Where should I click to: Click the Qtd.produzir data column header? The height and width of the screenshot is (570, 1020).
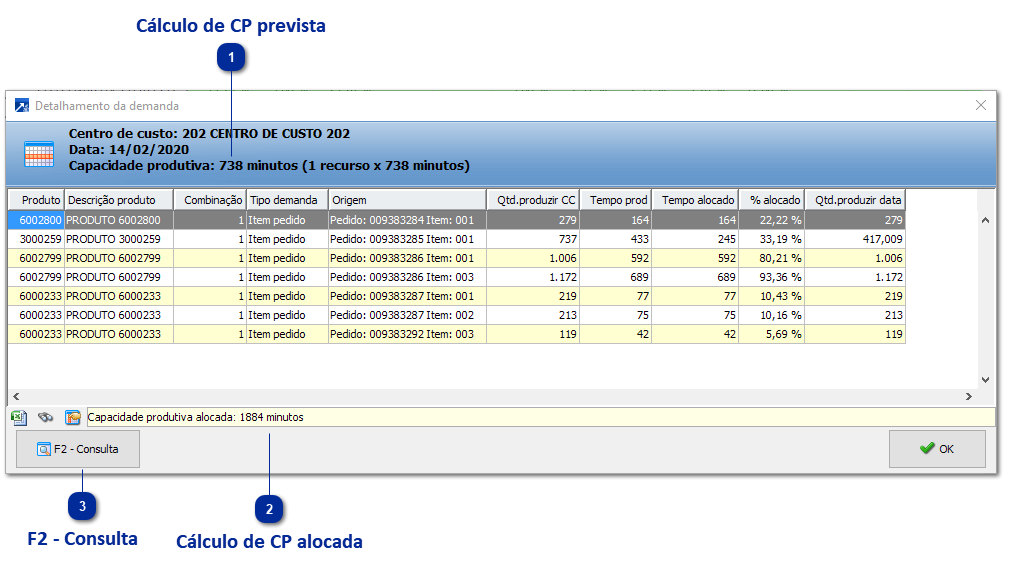coord(855,200)
